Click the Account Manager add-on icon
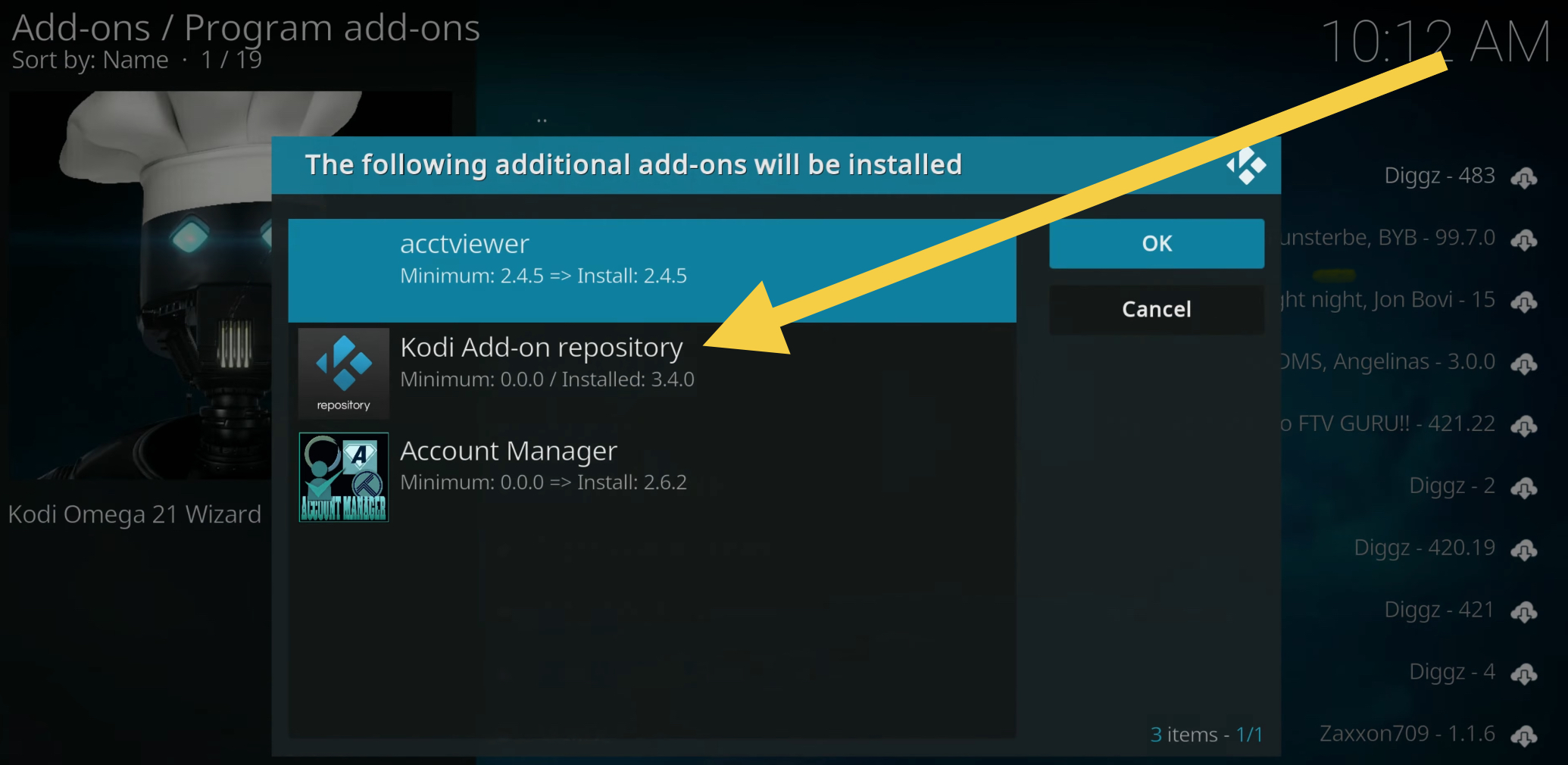This screenshot has height=765, width=1568. pos(343,476)
